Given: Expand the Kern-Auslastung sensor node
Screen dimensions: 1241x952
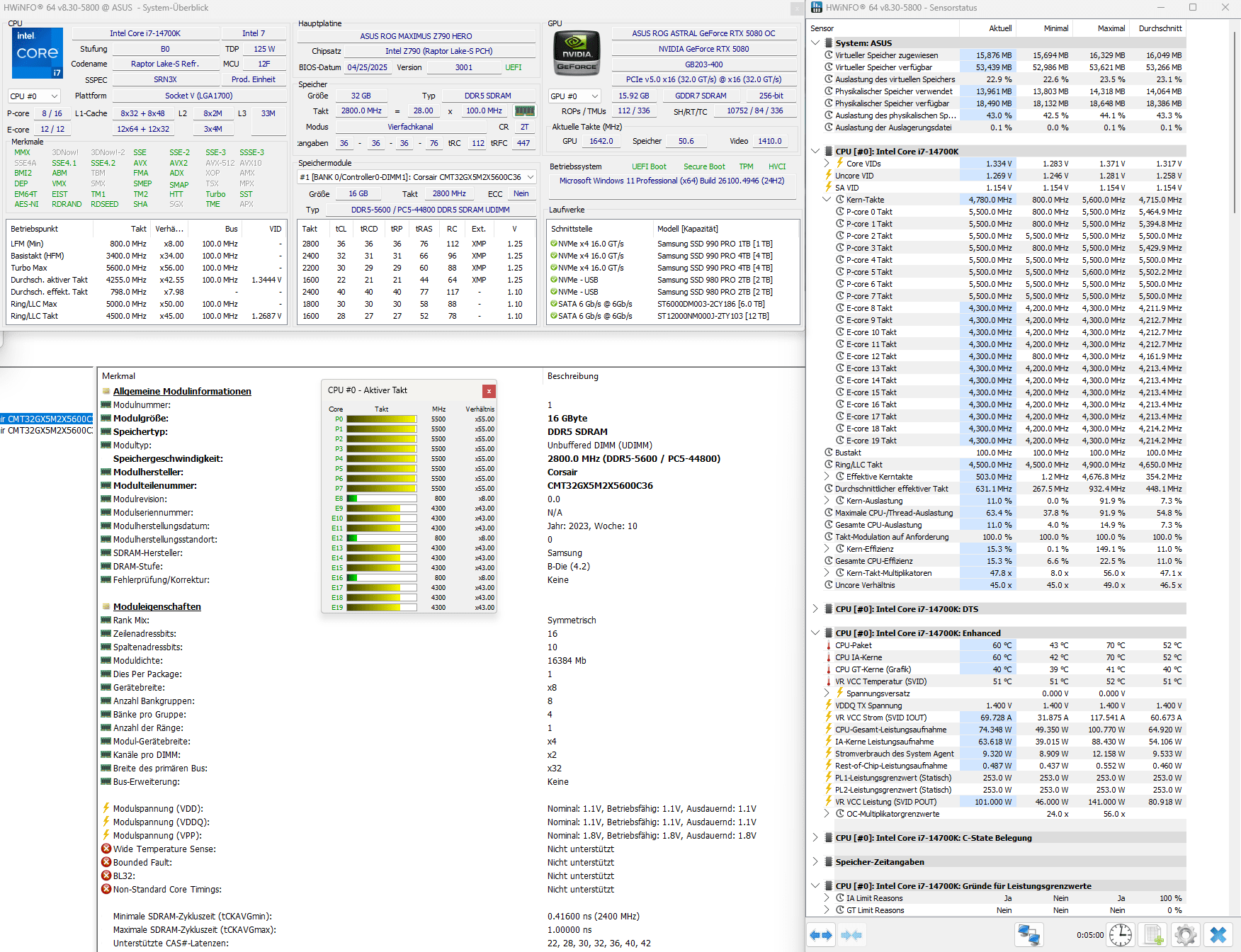Looking at the screenshot, I should (827, 501).
